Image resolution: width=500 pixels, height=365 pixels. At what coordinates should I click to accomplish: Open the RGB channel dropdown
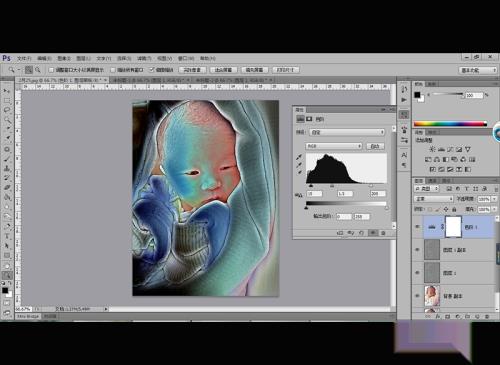pos(334,146)
